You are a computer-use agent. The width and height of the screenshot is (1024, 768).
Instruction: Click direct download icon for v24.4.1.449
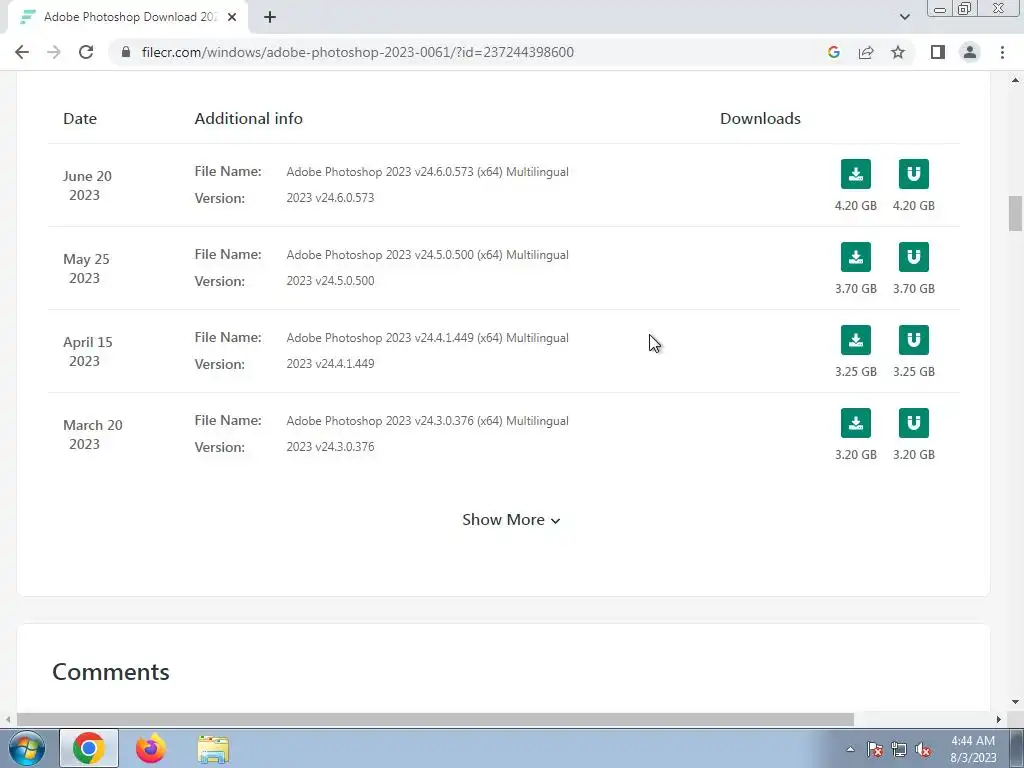point(856,340)
